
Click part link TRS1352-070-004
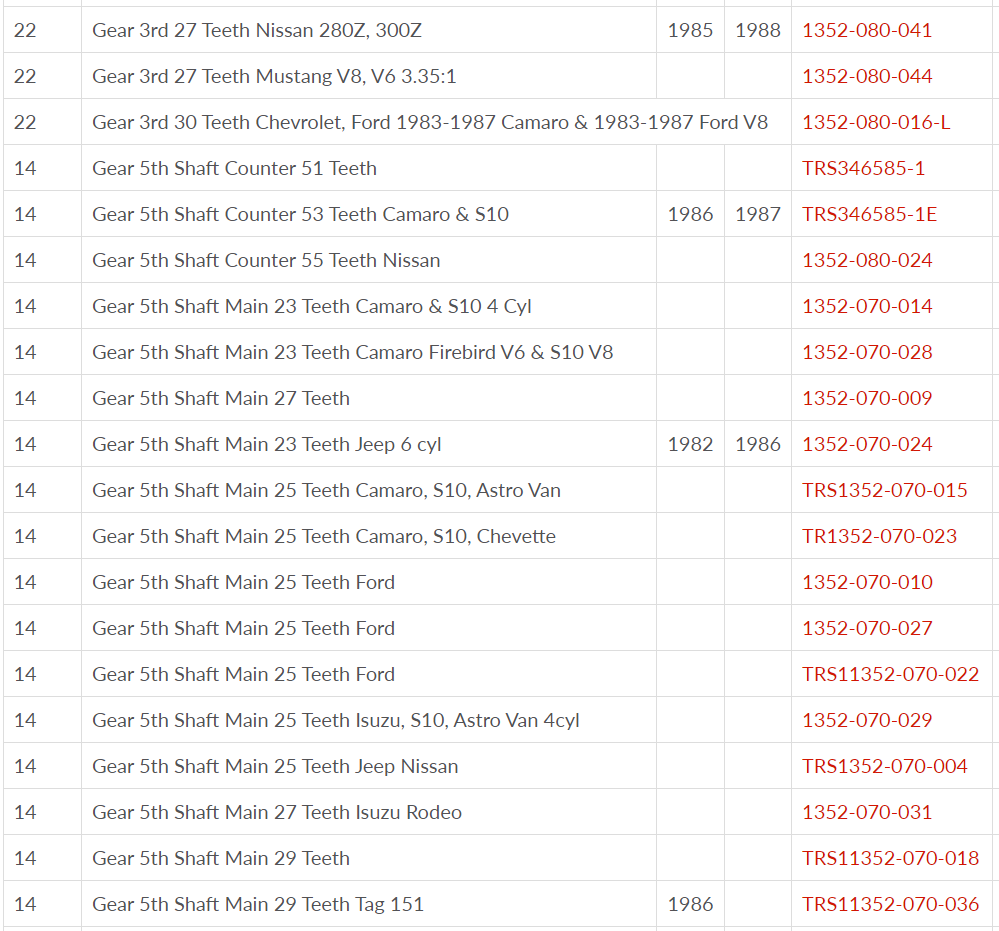(x=884, y=766)
